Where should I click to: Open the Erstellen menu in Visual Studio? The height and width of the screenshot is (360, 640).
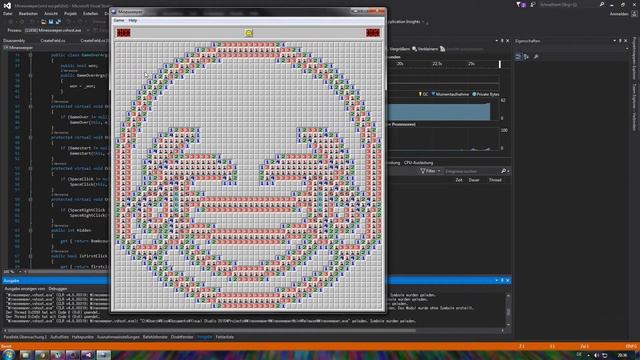pos(90,13)
